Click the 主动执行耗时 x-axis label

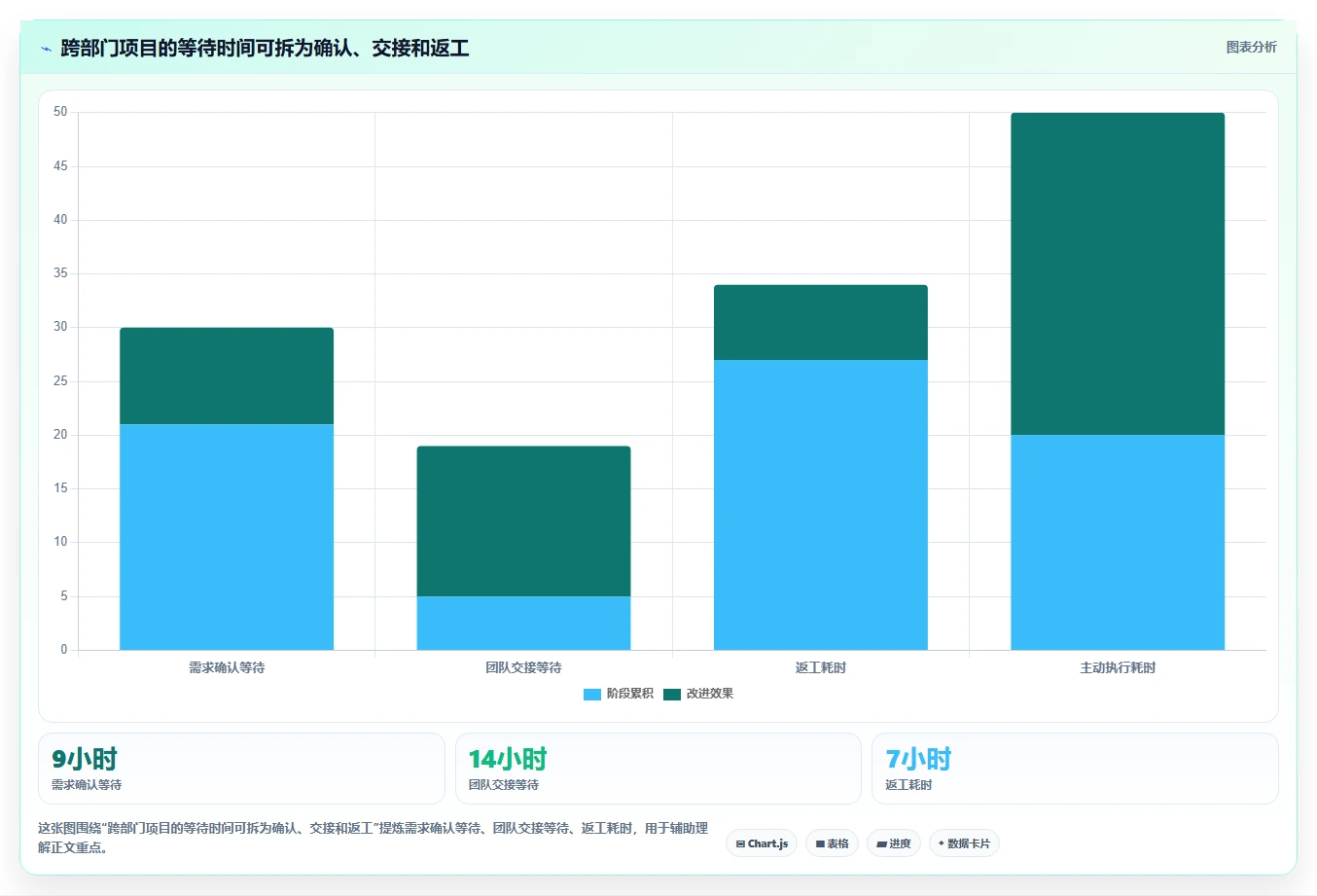[1118, 667]
